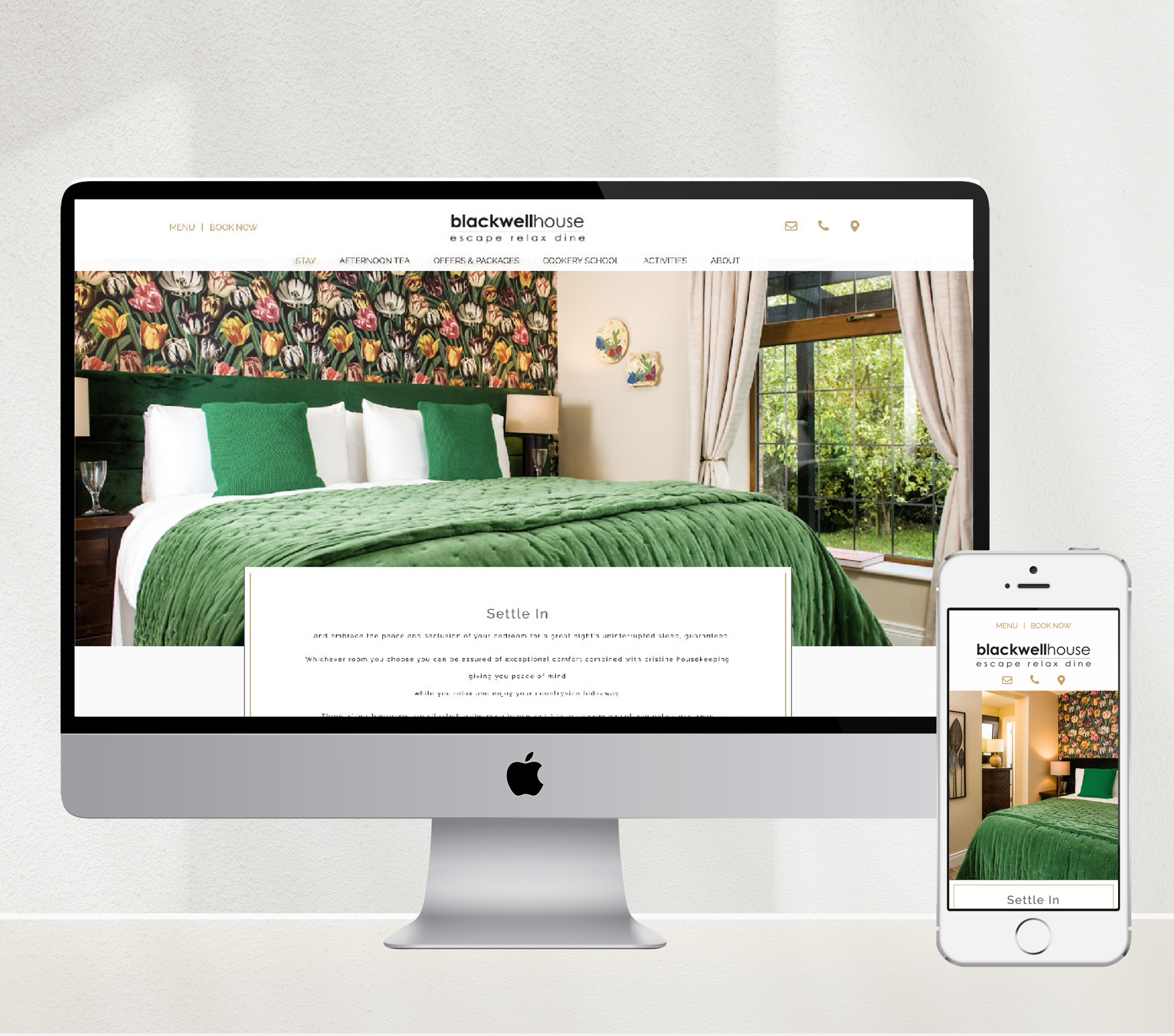Expand the ABOUT navigation menu item
Image resolution: width=1174 pixels, height=1036 pixels.
click(x=725, y=261)
